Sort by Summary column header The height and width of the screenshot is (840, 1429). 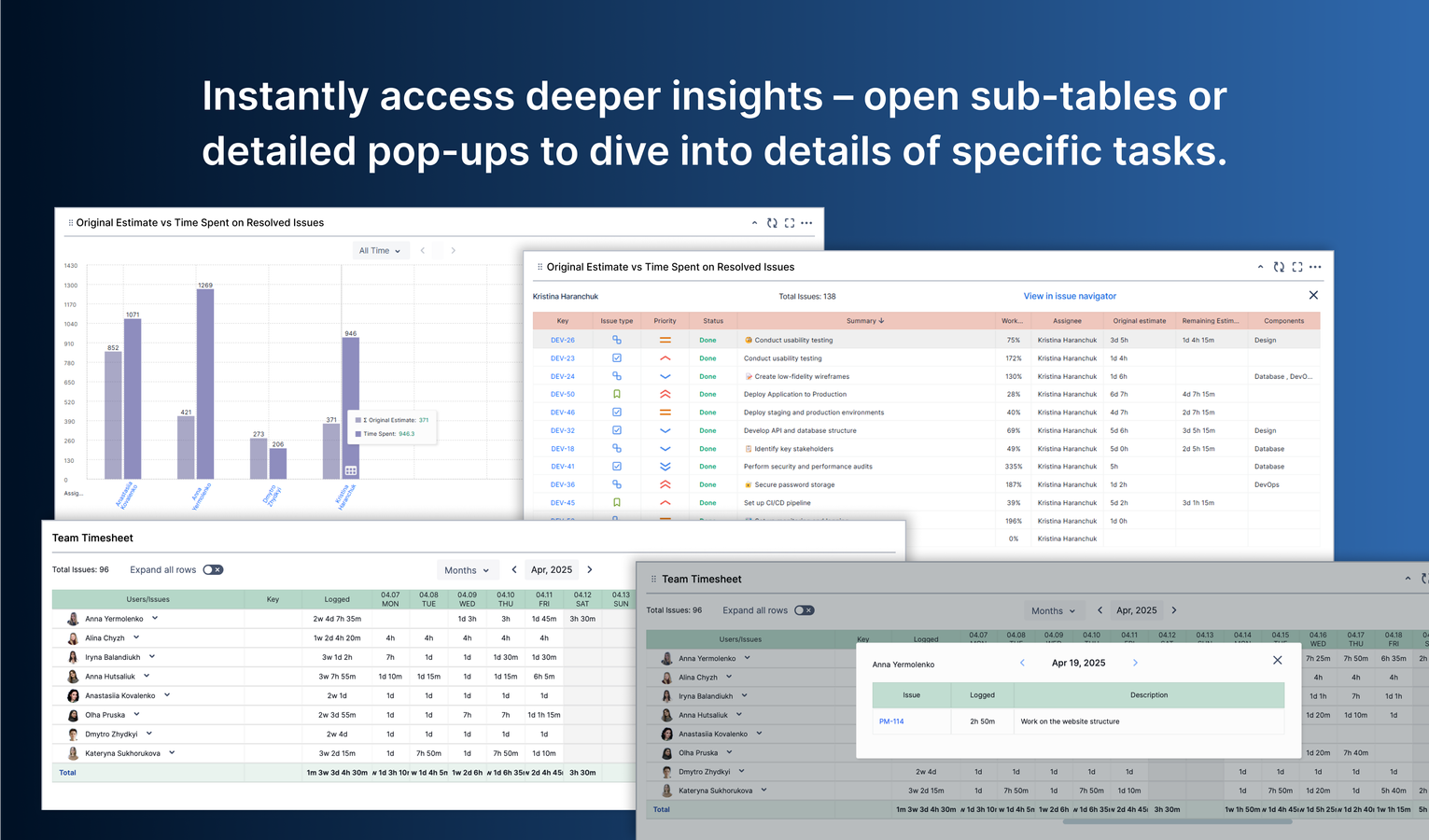(x=865, y=321)
